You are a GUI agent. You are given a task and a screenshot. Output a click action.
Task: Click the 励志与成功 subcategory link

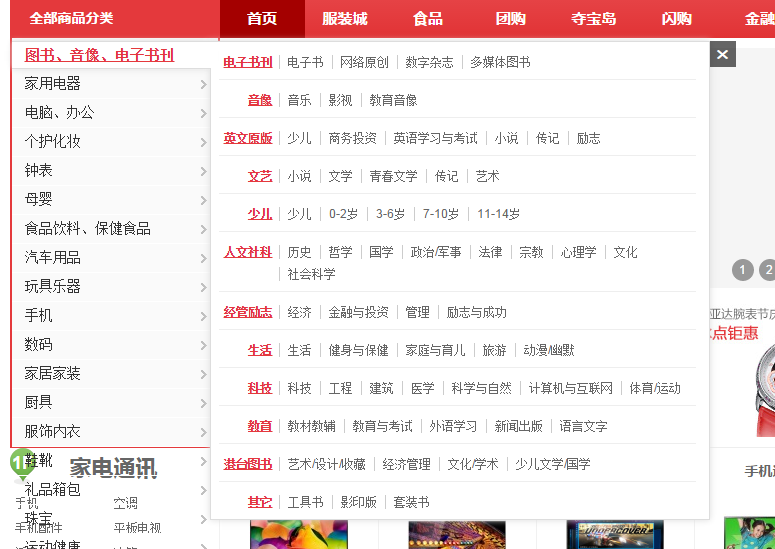click(476, 312)
